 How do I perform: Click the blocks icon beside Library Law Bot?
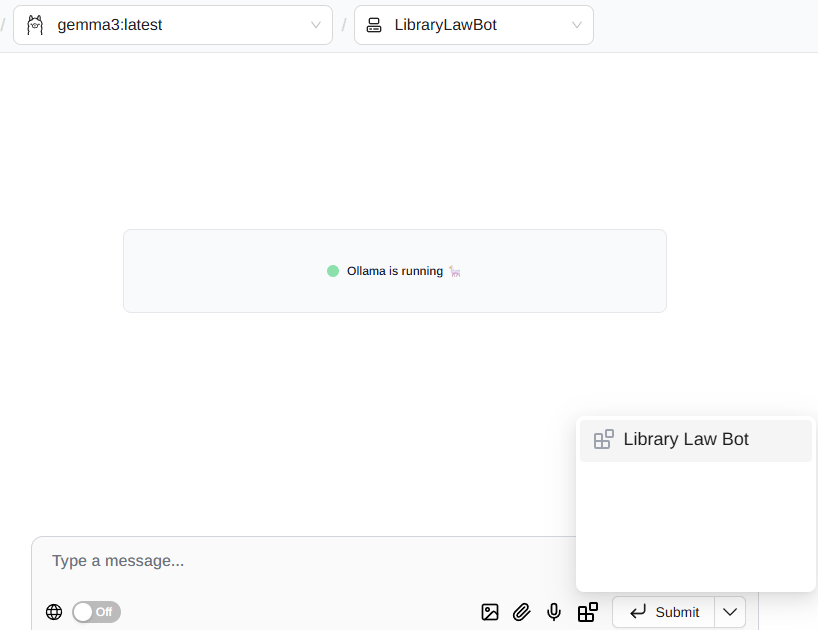[604, 440]
